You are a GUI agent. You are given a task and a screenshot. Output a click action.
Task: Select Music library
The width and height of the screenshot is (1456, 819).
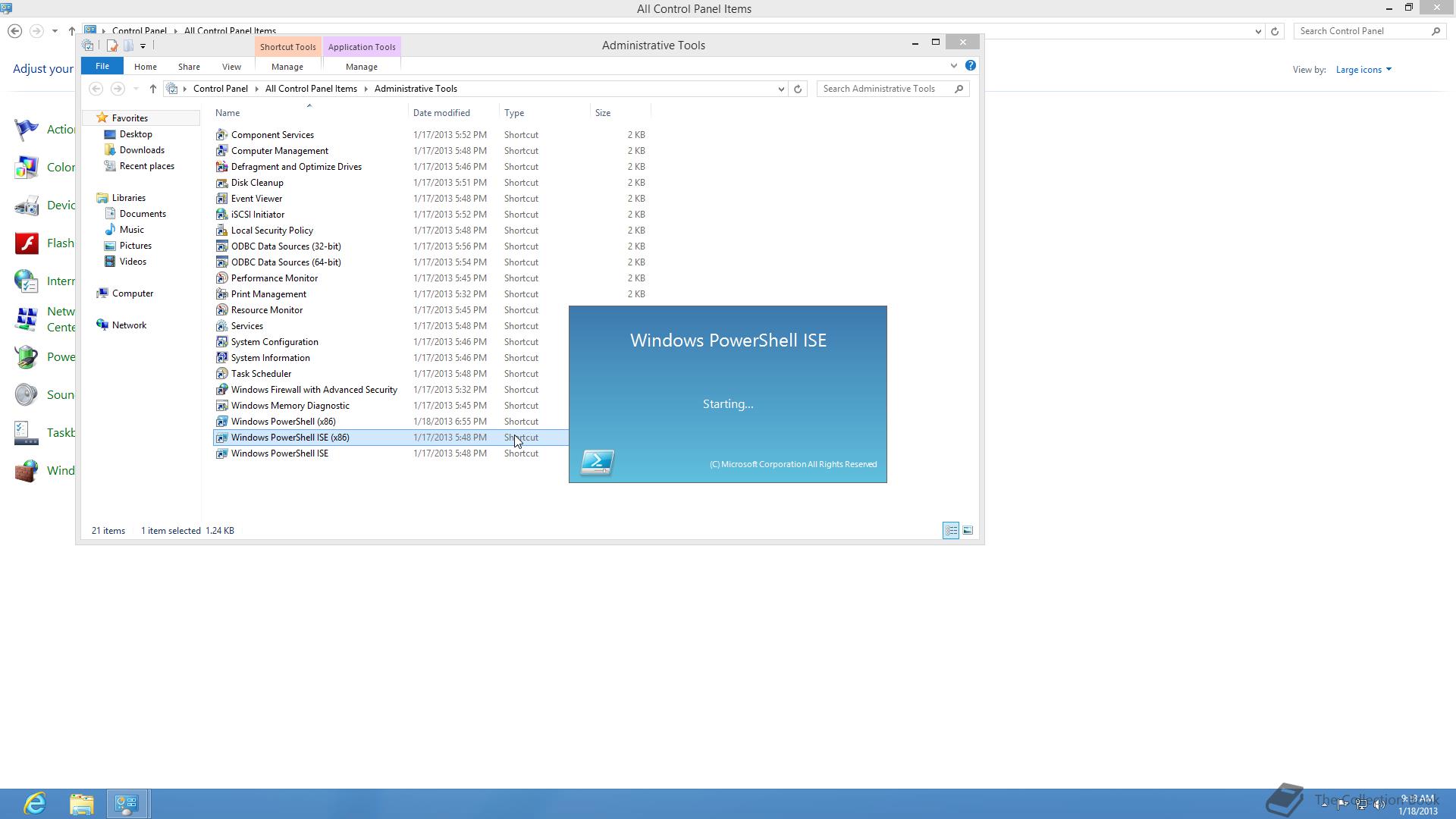131,230
